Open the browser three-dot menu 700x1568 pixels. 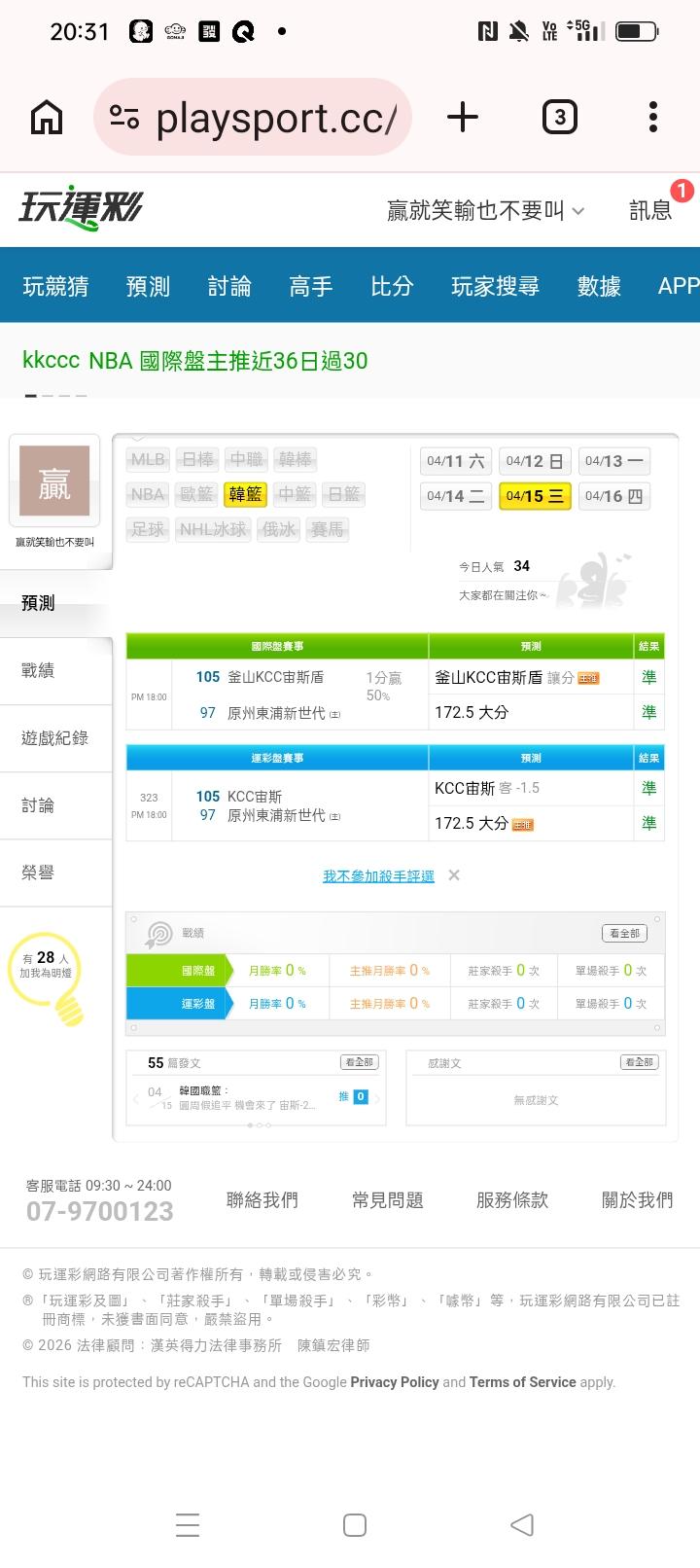652,118
